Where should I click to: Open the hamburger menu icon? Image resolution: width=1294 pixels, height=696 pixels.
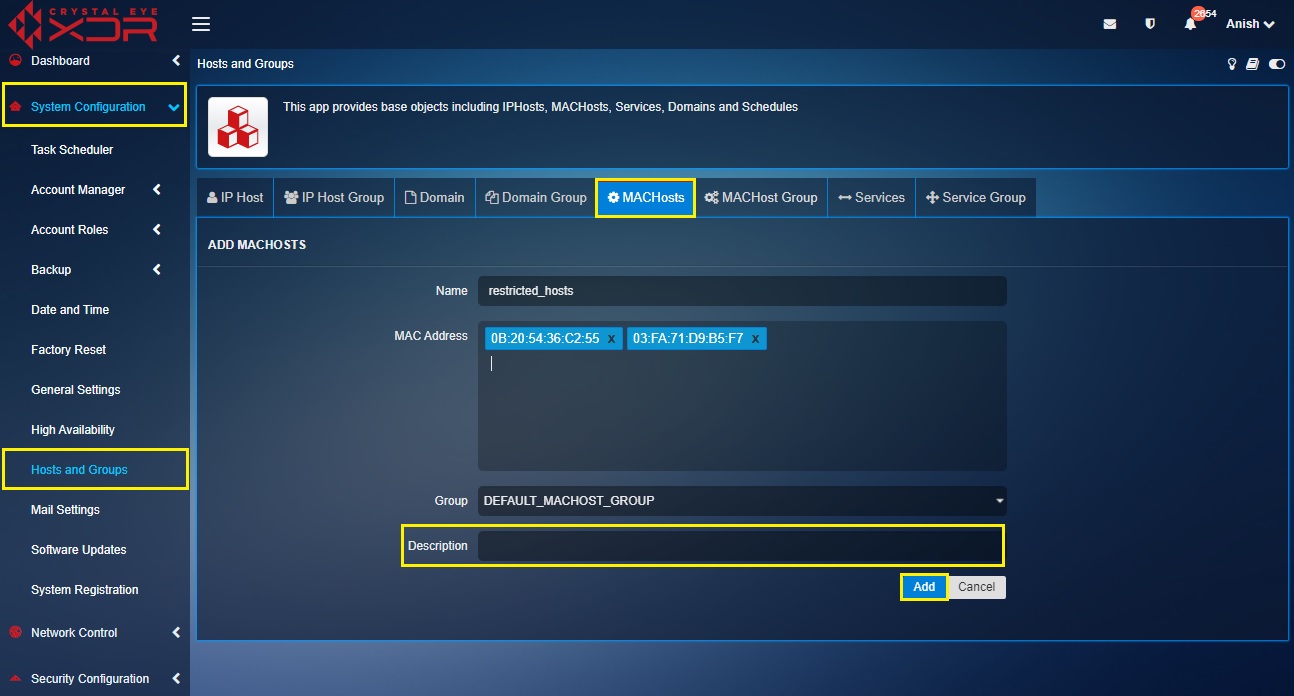click(x=200, y=24)
